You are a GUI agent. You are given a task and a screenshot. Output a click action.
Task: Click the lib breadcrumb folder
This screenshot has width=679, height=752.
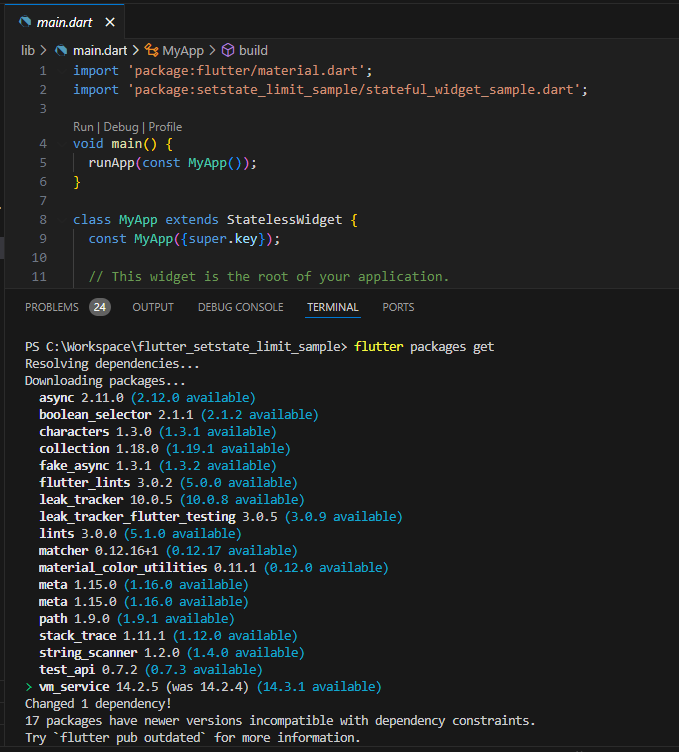28,50
